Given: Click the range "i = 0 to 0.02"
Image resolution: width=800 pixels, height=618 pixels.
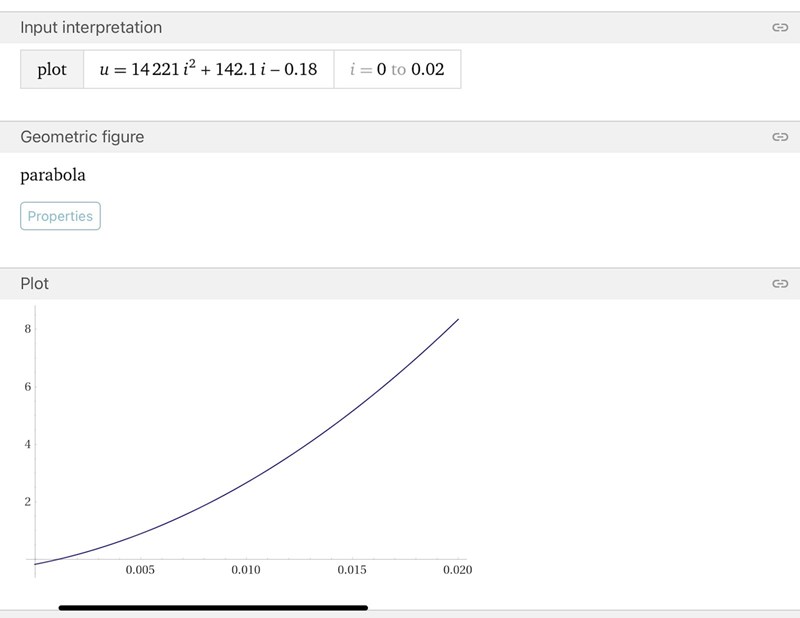Looking at the screenshot, I should [x=397, y=70].
